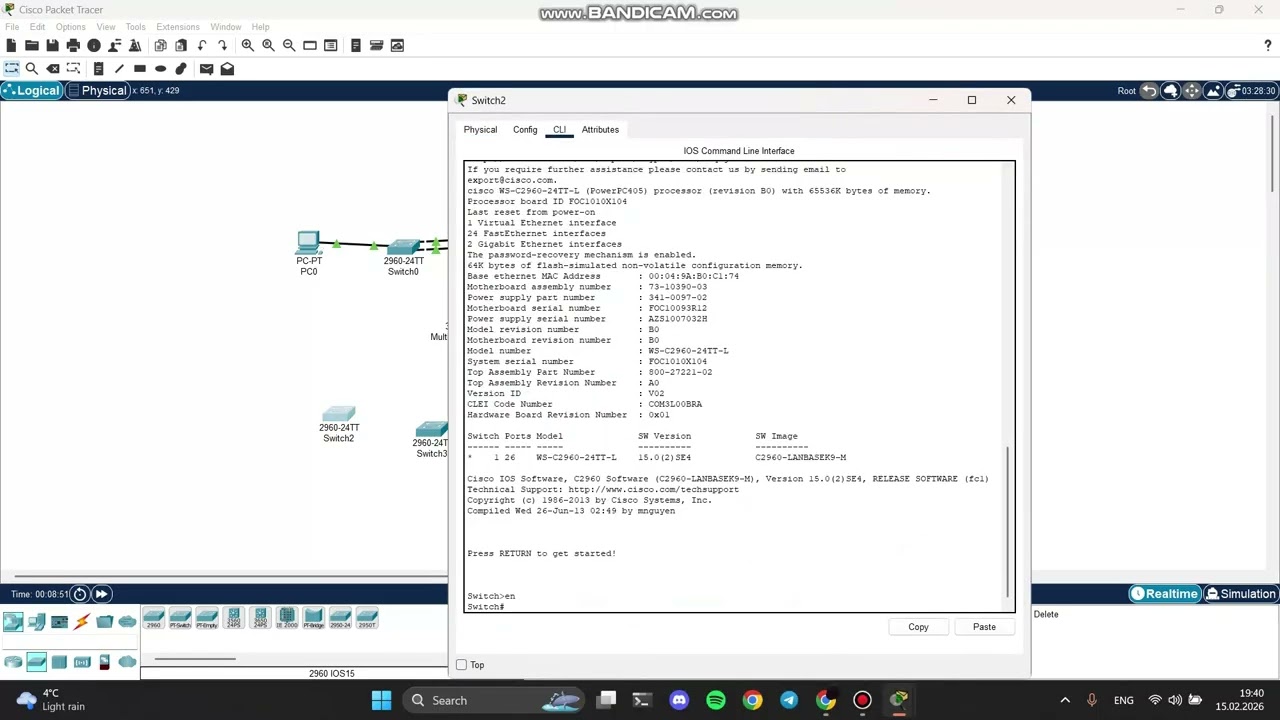Select the CLI tab in Switch2
The image size is (1280, 720).
[559, 130]
